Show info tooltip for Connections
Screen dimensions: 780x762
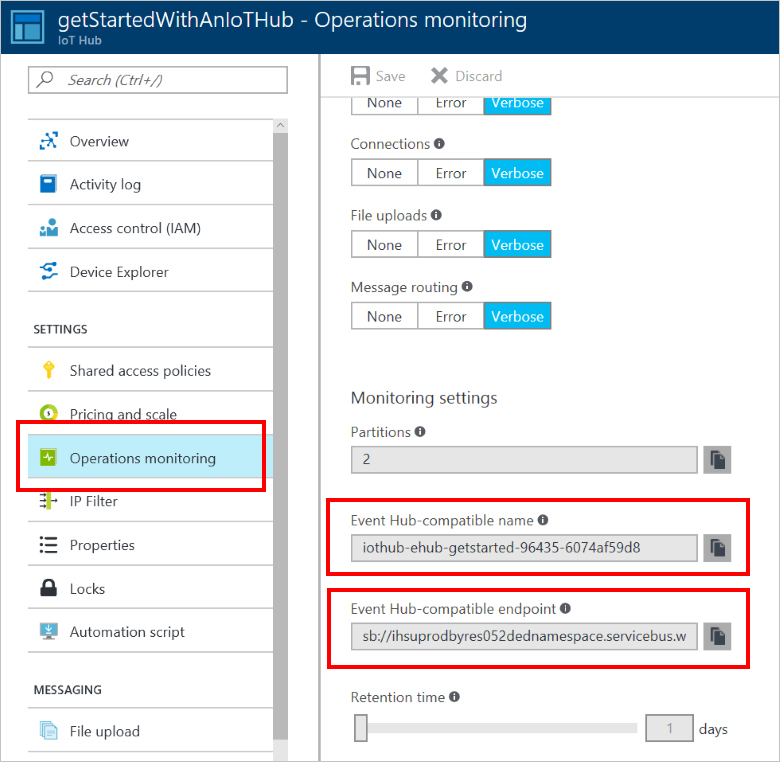pos(439,143)
